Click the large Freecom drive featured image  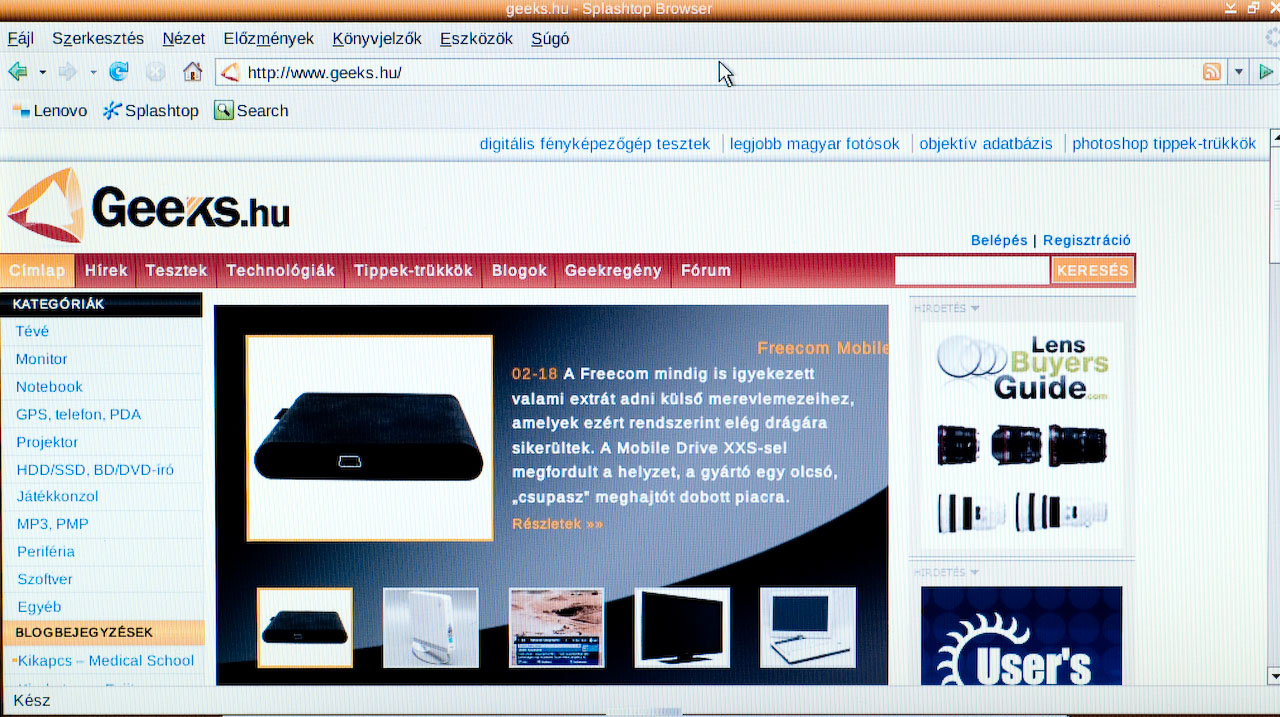pyautogui.click(x=370, y=438)
